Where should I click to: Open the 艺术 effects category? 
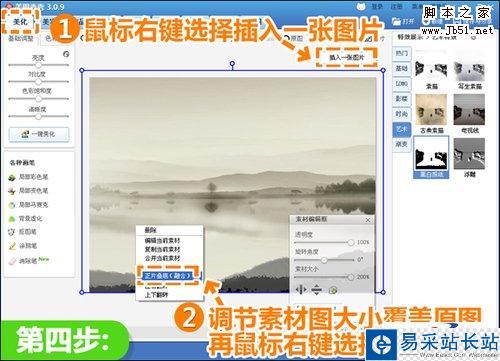click(x=402, y=129)
